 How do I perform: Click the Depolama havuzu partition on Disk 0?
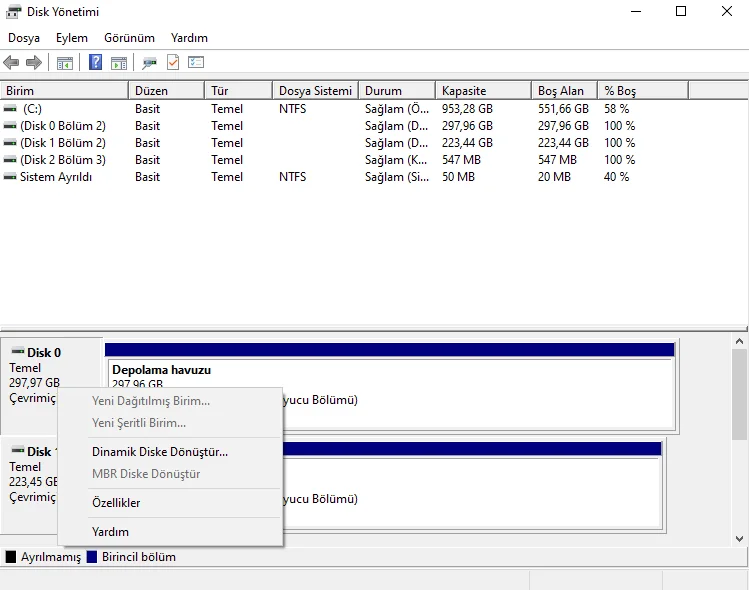click(390, 378)
